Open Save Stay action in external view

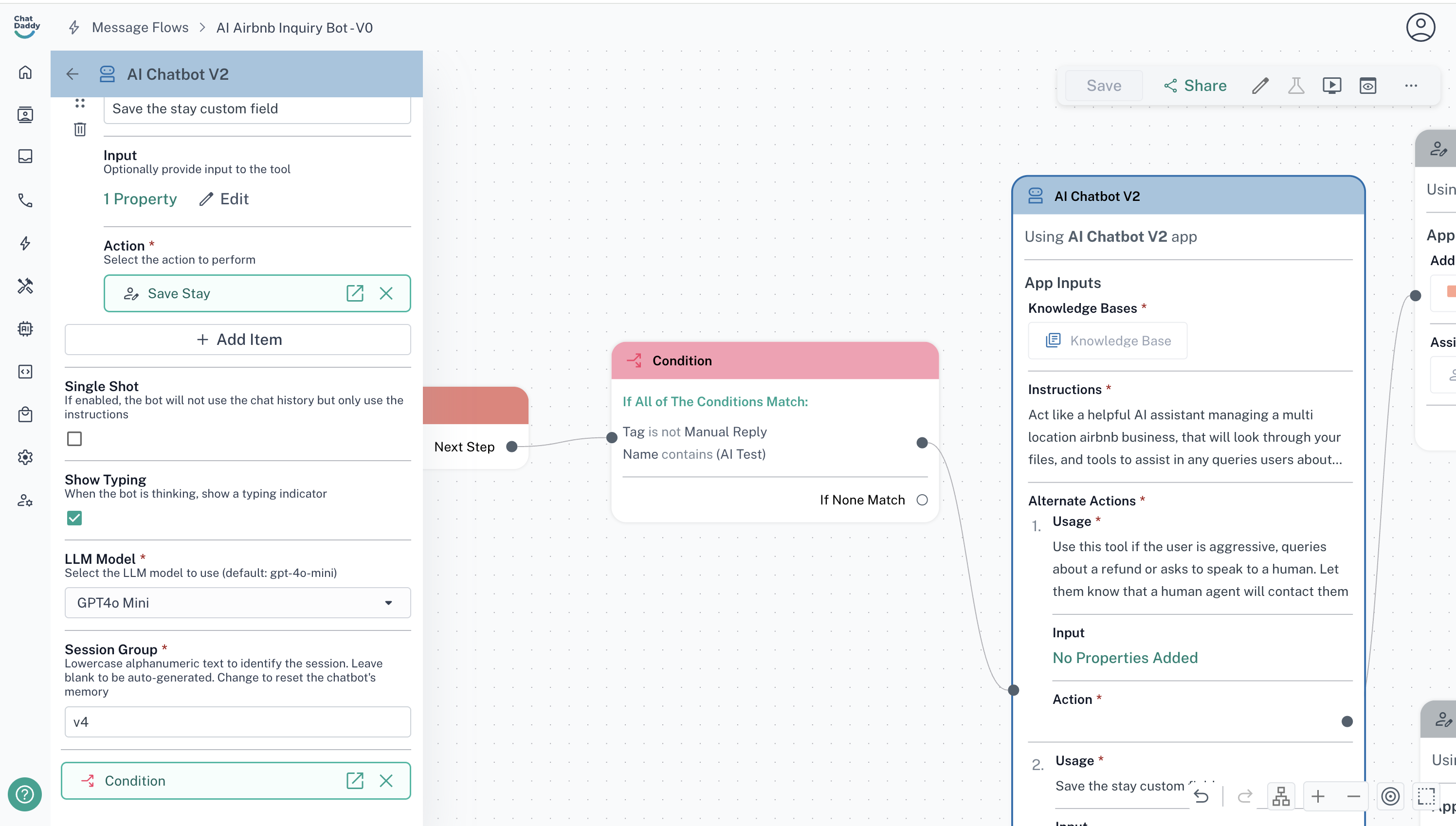(x=355, y=293)
